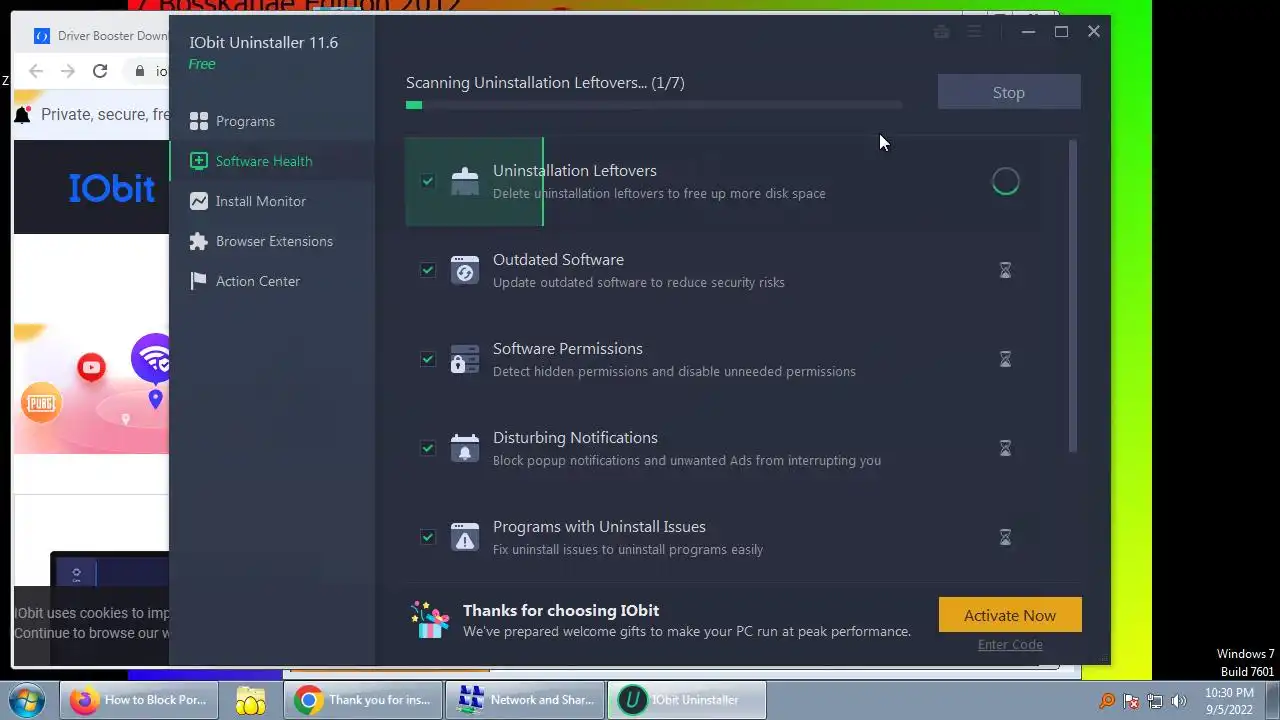This screenshot has height=720, width=1280.
Task: Uncheck the Outdated Software checkbox
Action: point(428,270)
